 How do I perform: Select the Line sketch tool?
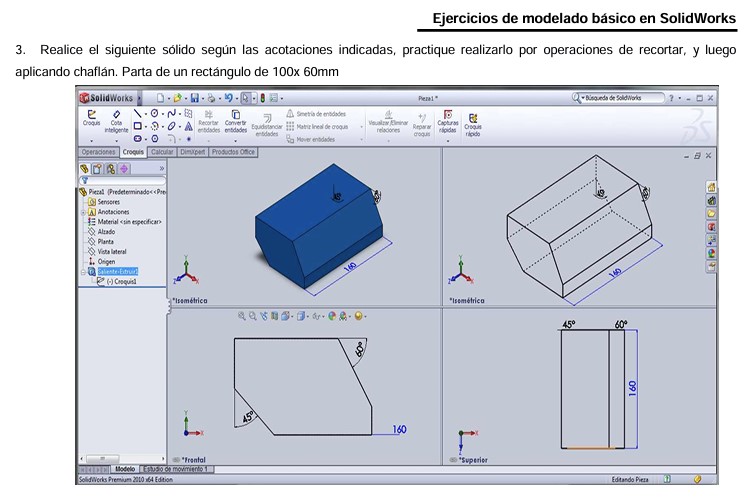coord(137,113)
